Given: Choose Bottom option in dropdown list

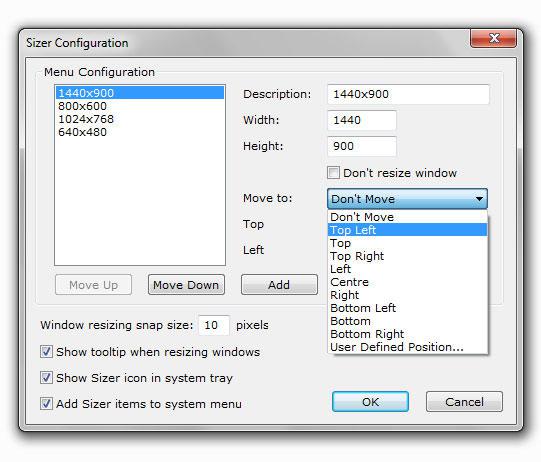Looking at the screenshot, I should [x=407, y=321].
